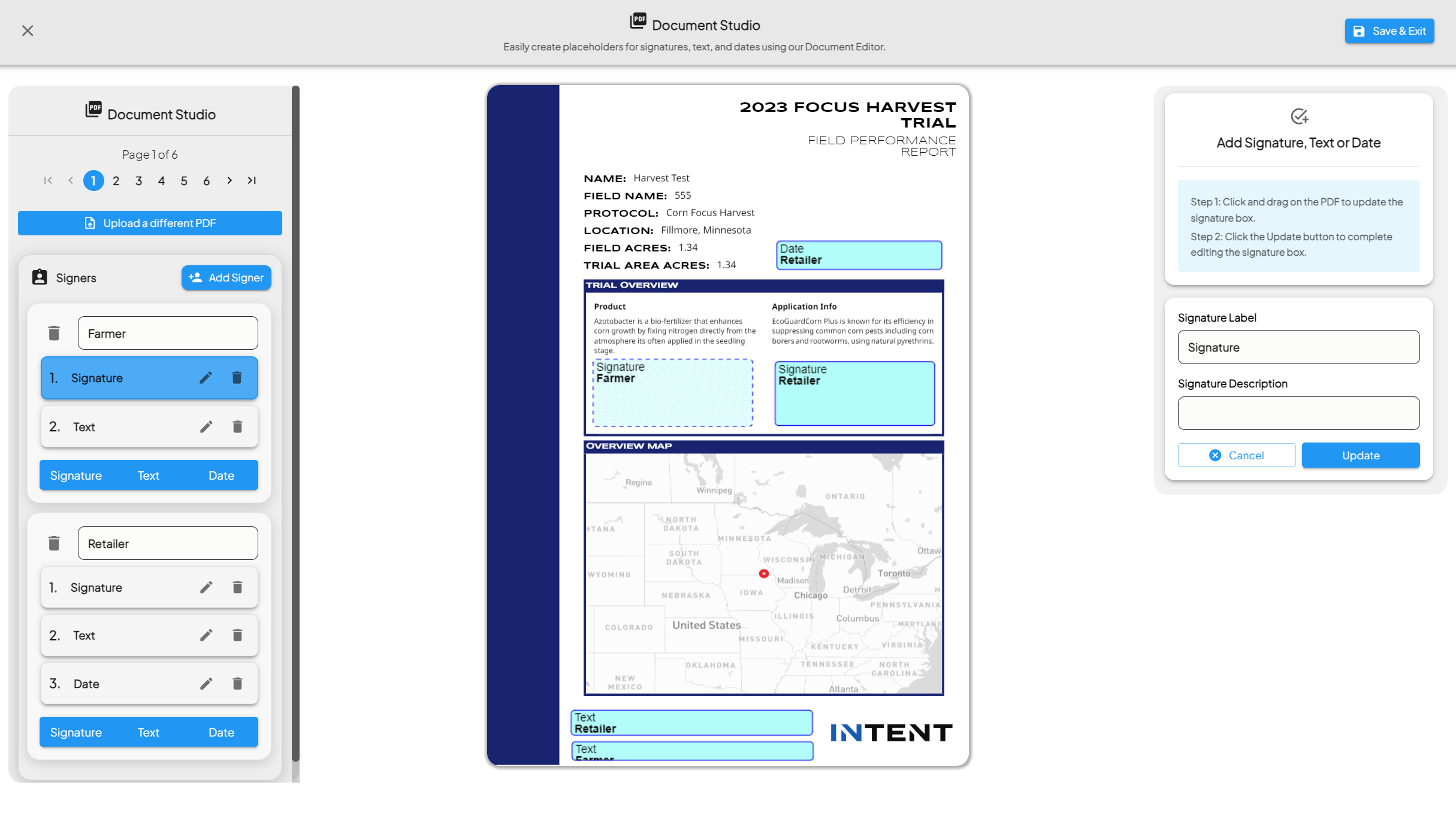Click Update to finish editing signature box
Screen dimensions: 1456x815
1361,456
